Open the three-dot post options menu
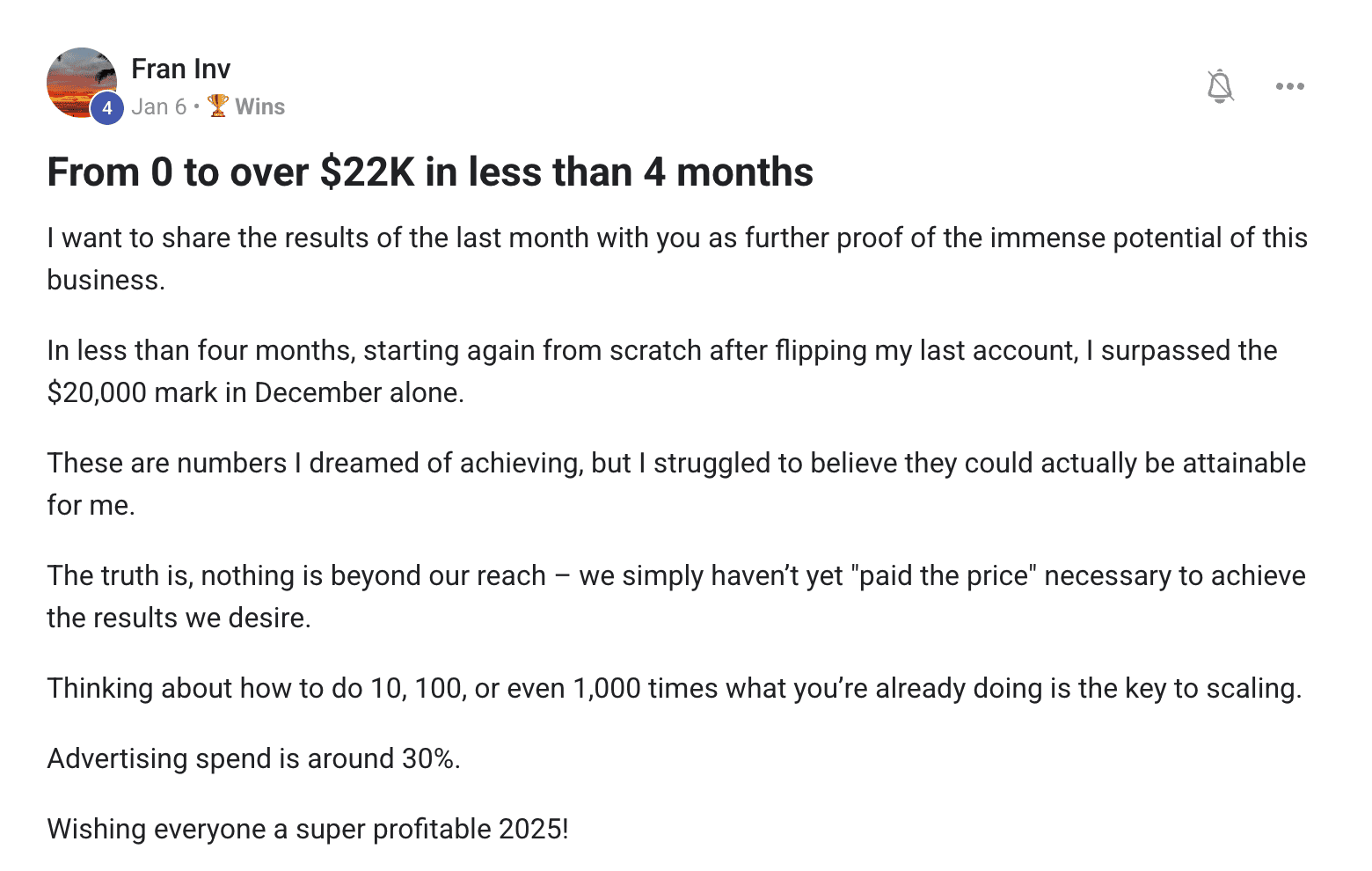 coord(1289,86)
